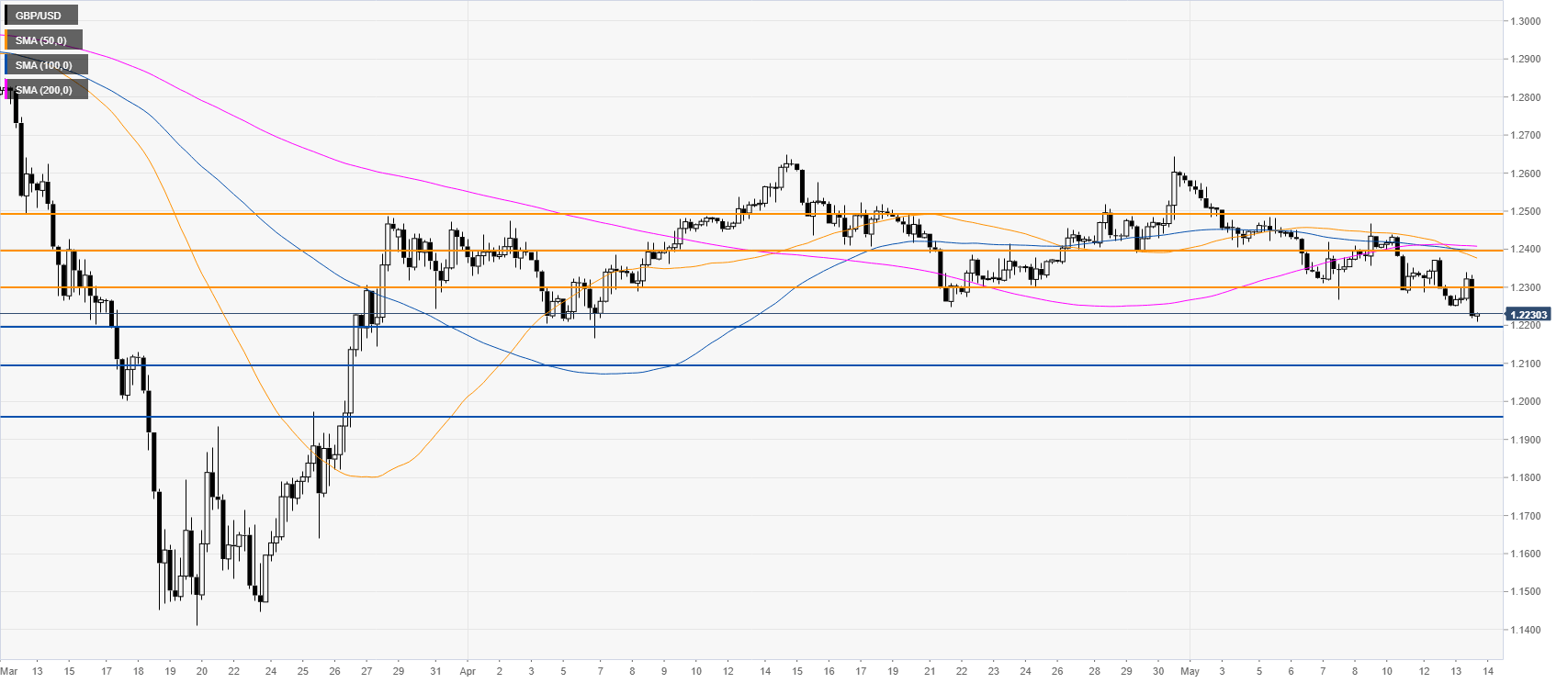1568x683 pixels.
Task: Click the 25 date label on time axis
Action: pyautogui.click(x=302, y=671)
